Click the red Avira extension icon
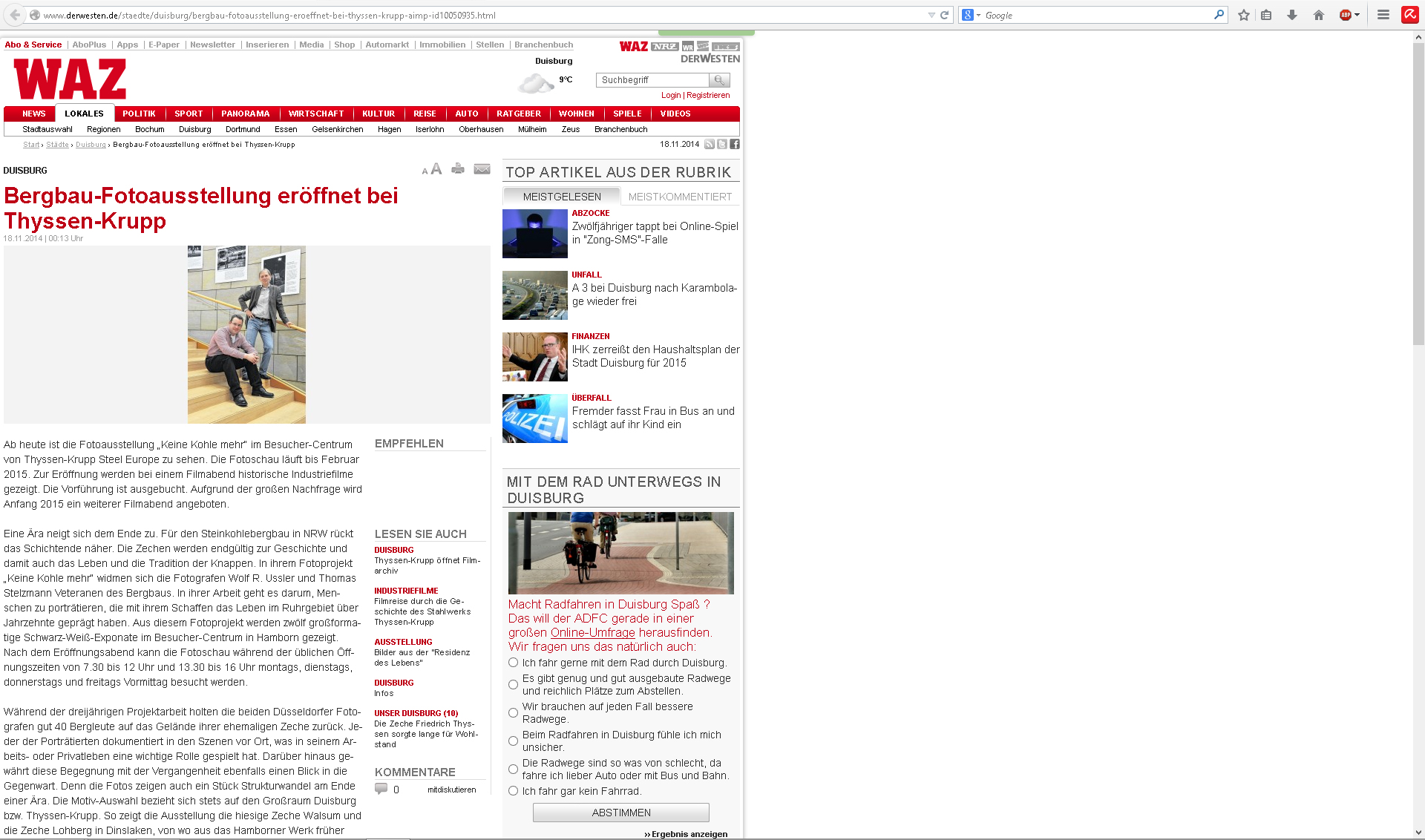The image size is (1425, 840). pos(1410,15)
